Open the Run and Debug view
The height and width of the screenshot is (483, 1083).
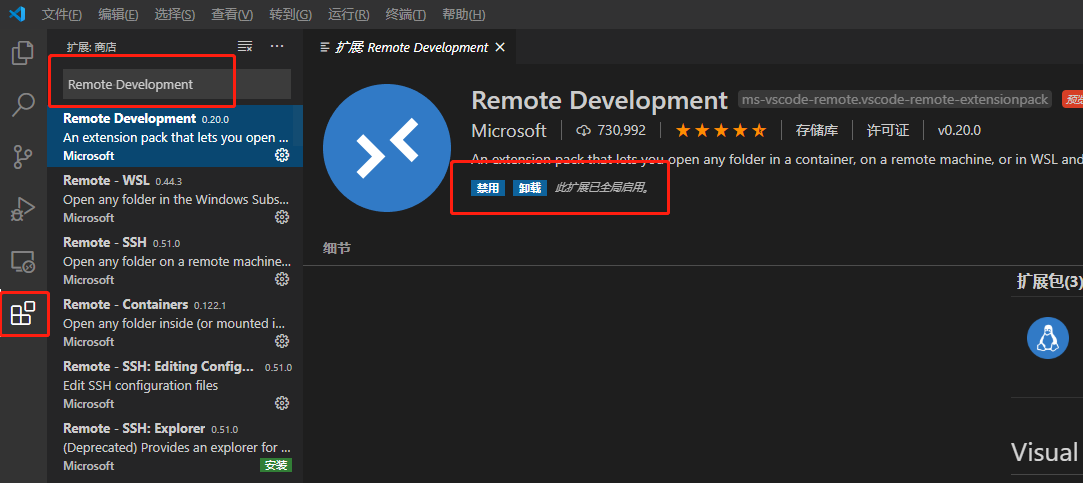point(23,209)
